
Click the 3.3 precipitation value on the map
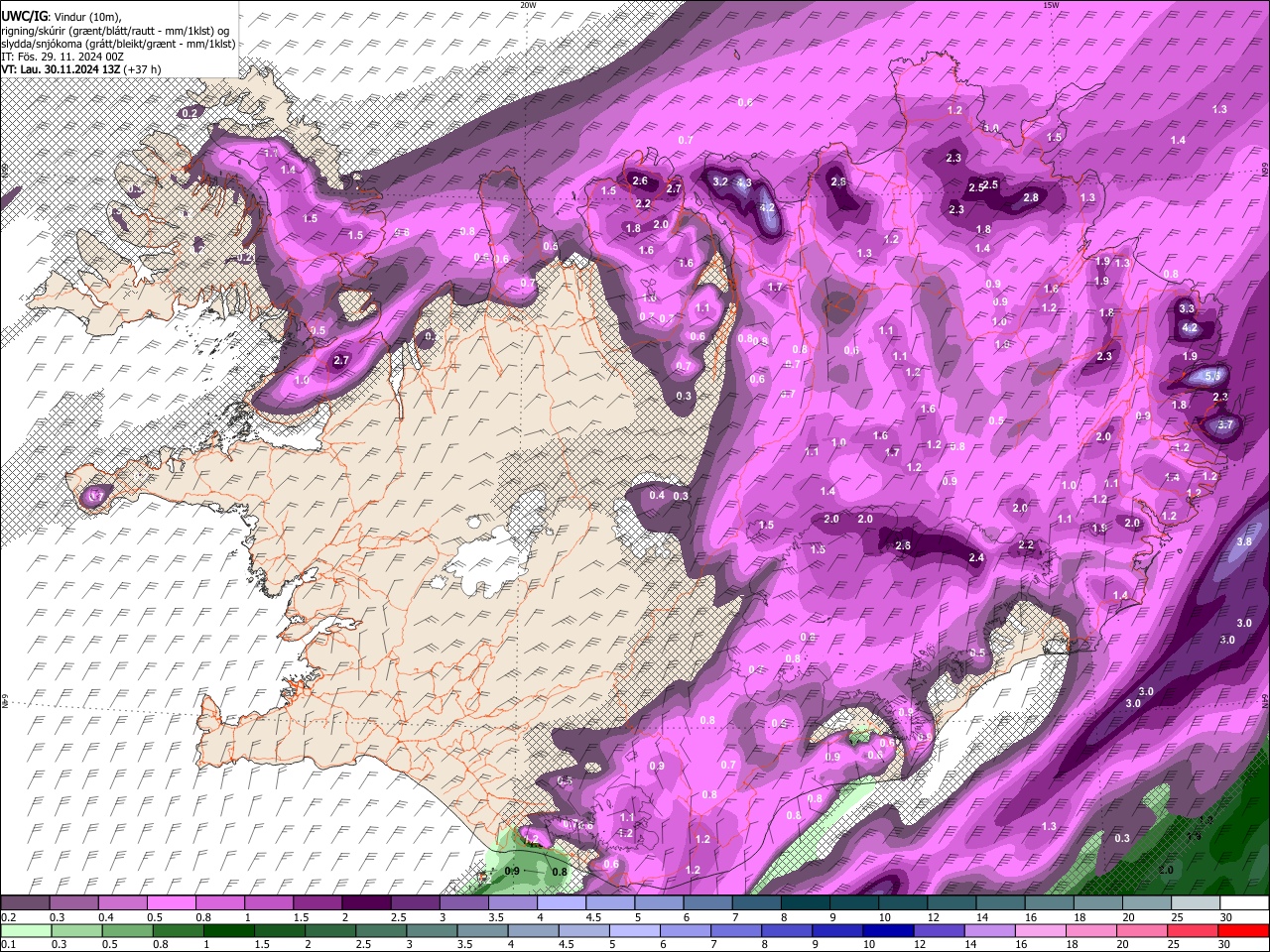pyautogui.click(x=1187, y=309)
